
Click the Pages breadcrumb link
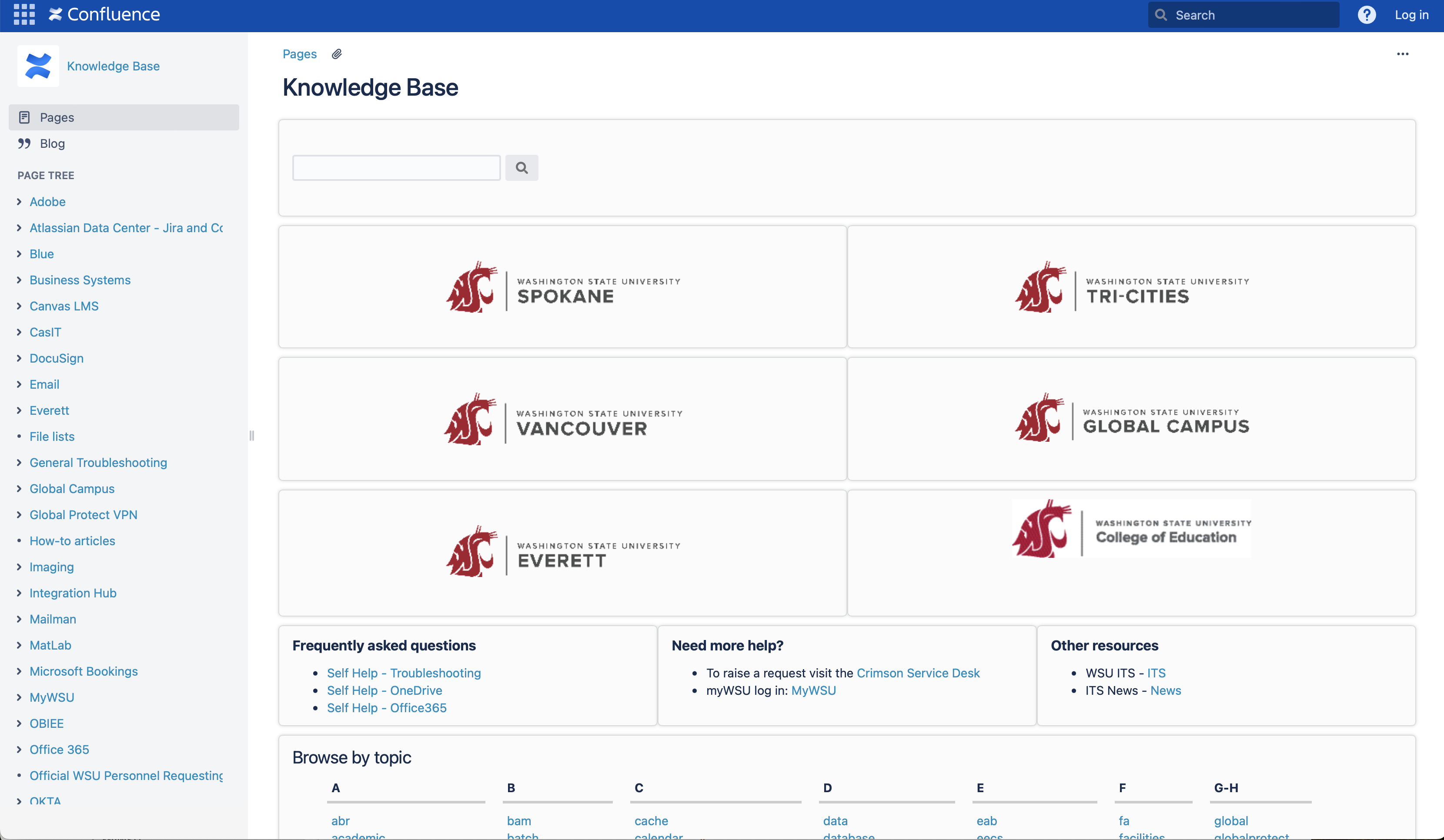tap(299, 53)
